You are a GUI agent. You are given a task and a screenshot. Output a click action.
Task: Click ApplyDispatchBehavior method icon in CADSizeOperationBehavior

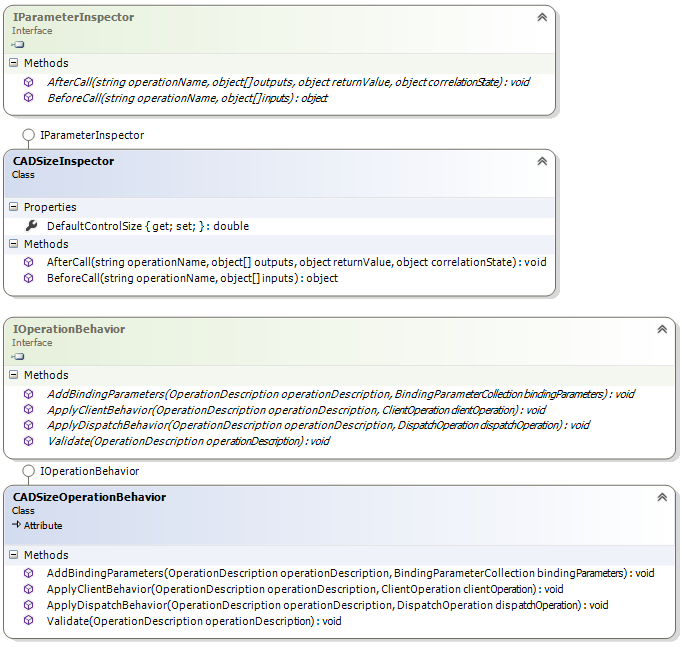point(29,605)
